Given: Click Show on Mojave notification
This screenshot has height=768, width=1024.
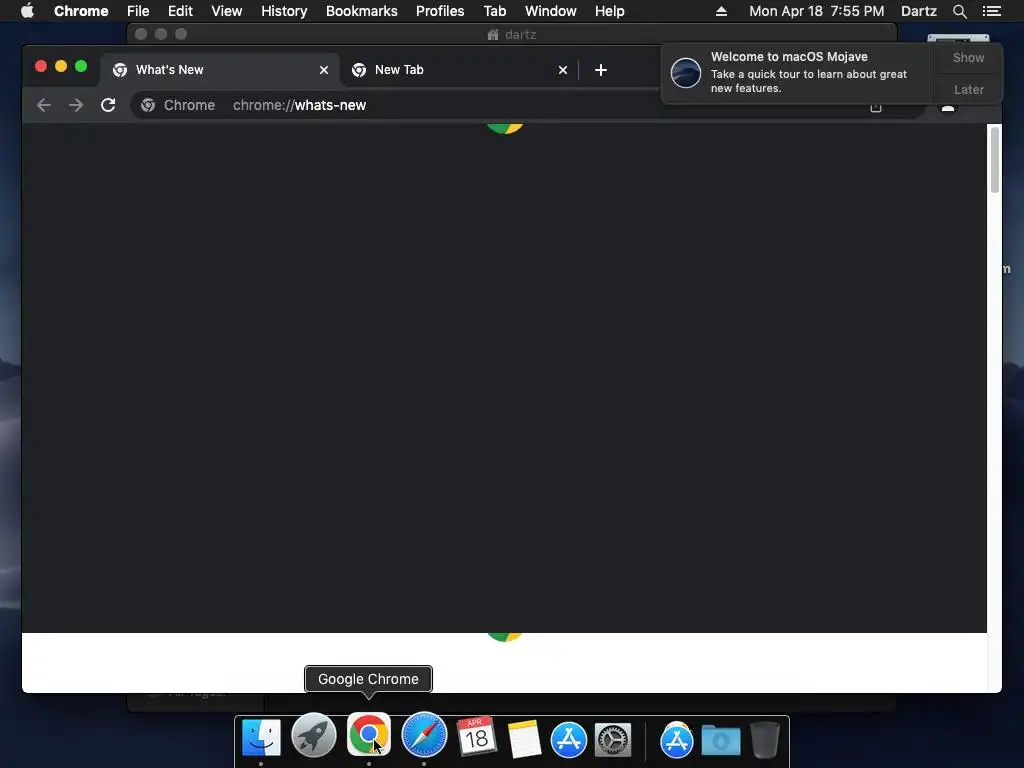Looking at the screenshot, I should pyautogui.click(x=968, y=57).
